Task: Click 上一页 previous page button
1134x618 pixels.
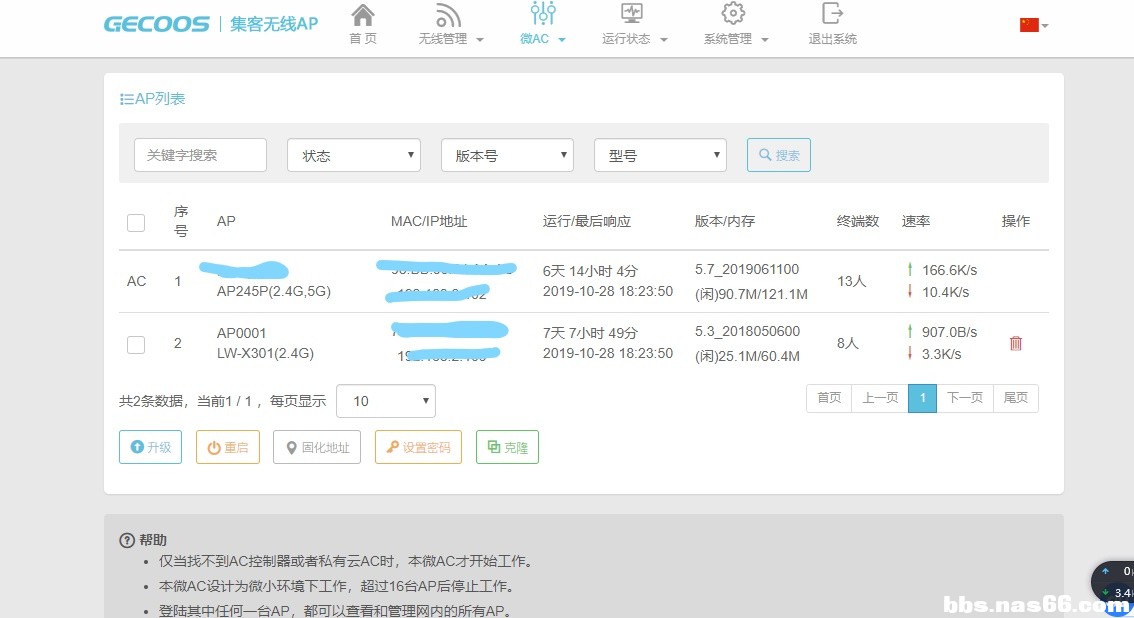Action: click(879, 398)
